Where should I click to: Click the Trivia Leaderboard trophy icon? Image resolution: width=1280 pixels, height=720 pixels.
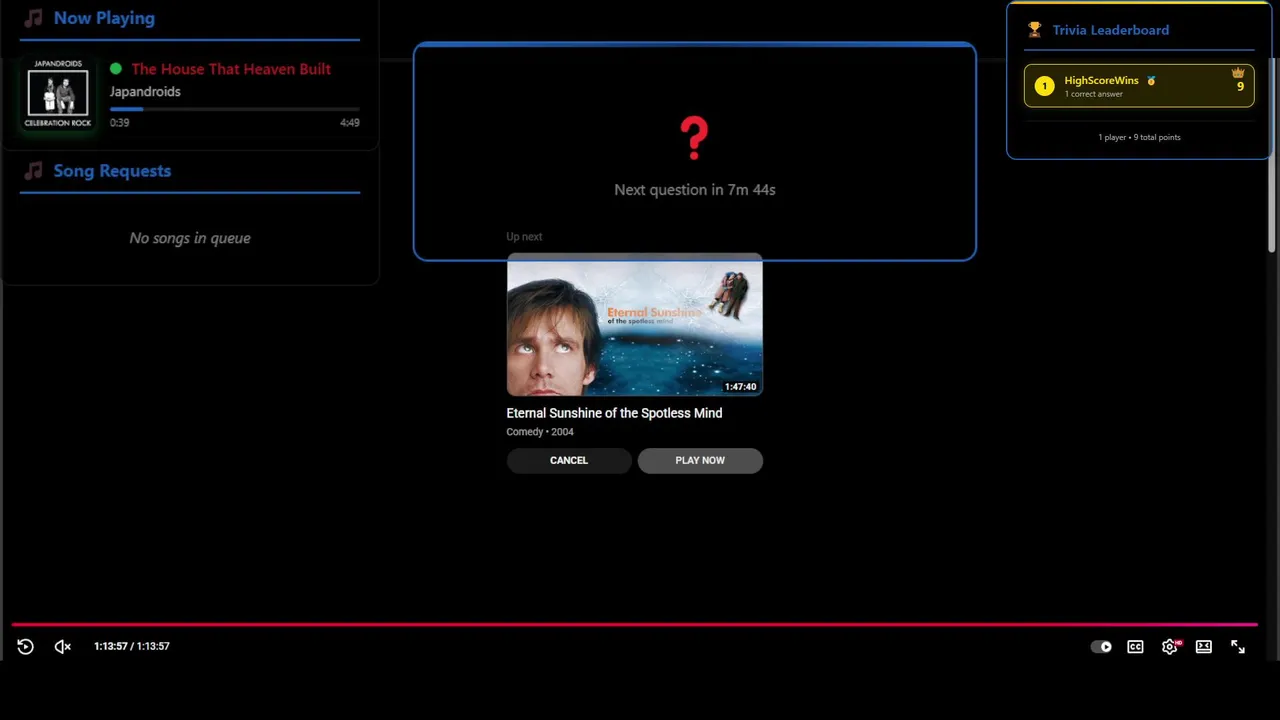tap(1034, 30)
